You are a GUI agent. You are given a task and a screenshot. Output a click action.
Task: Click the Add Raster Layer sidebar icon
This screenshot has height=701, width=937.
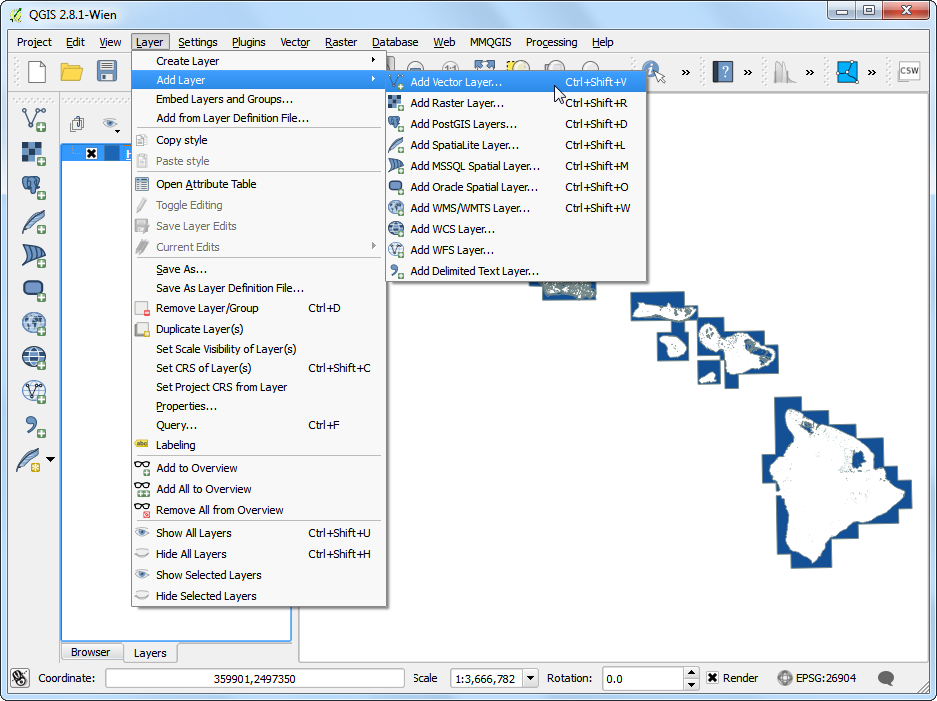(x=33, y=153)
